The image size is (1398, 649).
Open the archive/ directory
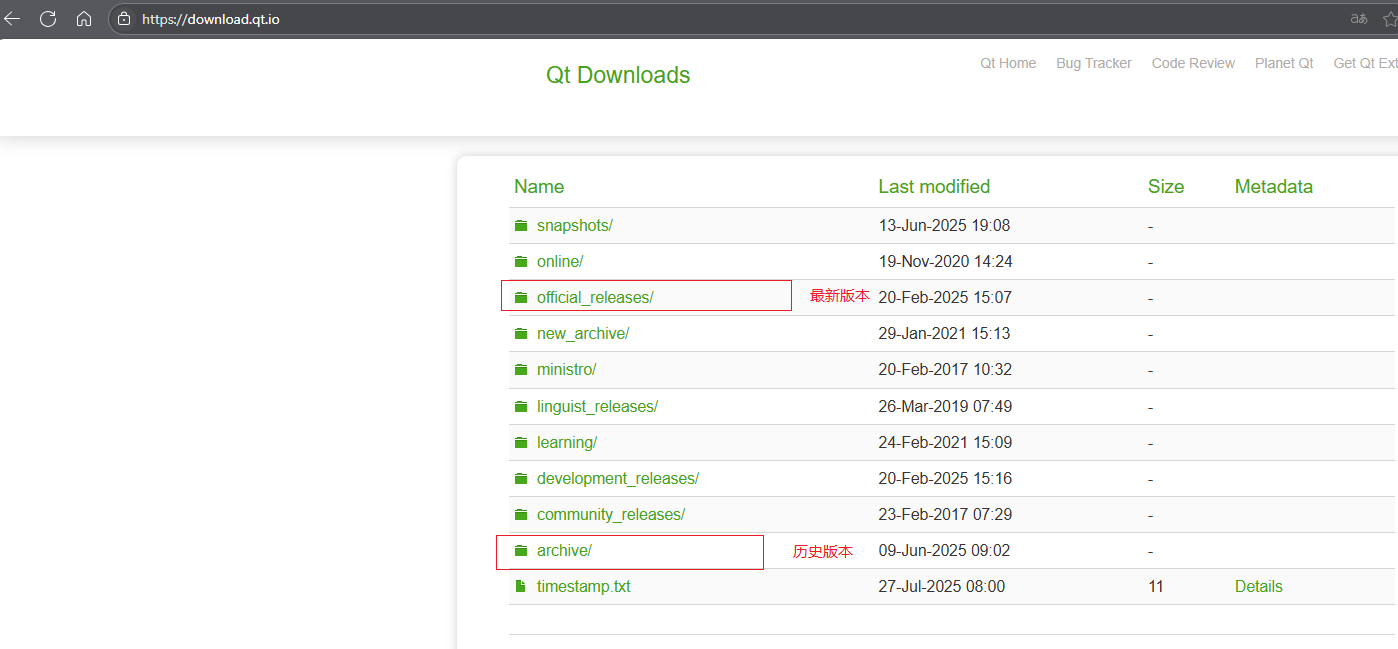(x=564, y=551)
